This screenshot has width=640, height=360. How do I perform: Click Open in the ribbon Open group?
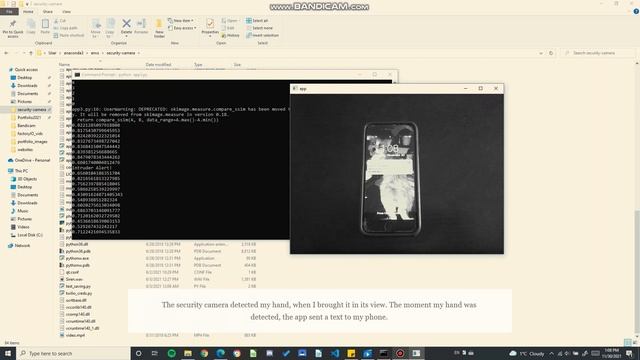point(230,20)
